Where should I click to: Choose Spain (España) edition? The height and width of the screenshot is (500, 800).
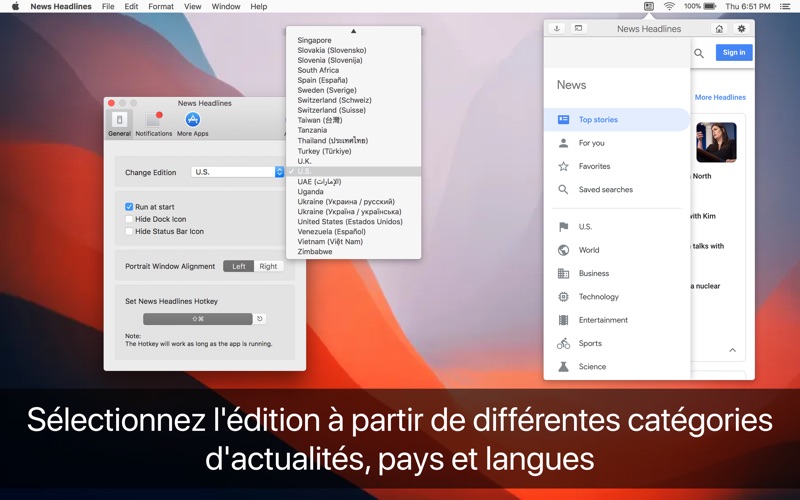point(354,80)
